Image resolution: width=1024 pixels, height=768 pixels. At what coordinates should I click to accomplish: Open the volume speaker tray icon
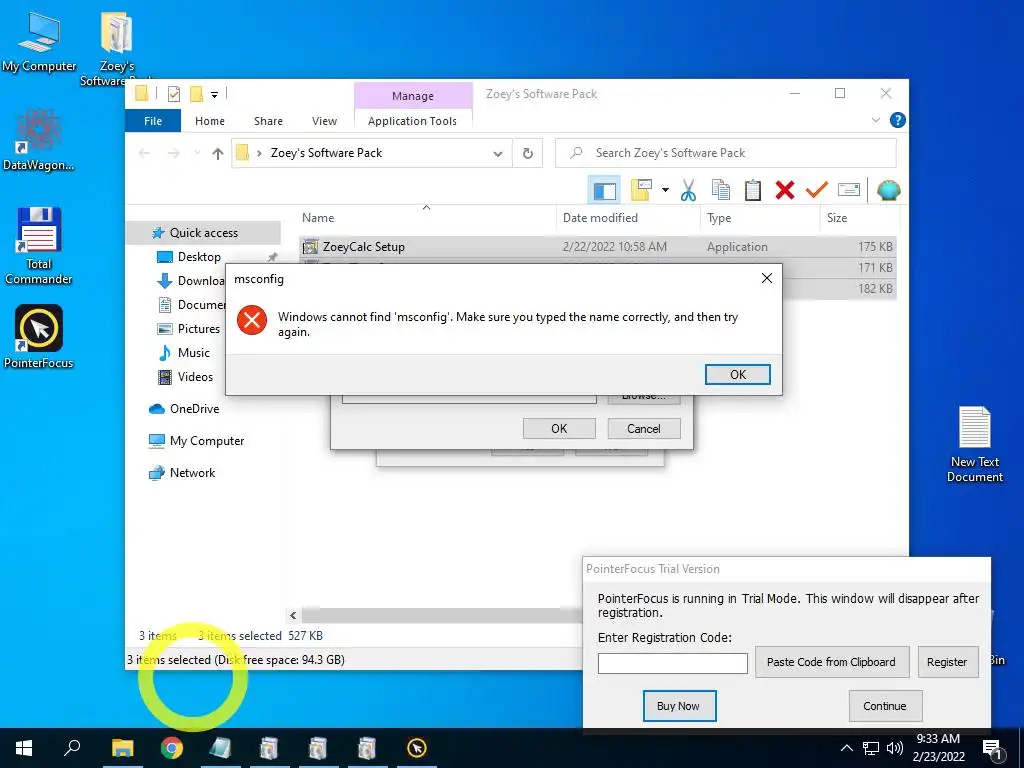coord(895,748)
